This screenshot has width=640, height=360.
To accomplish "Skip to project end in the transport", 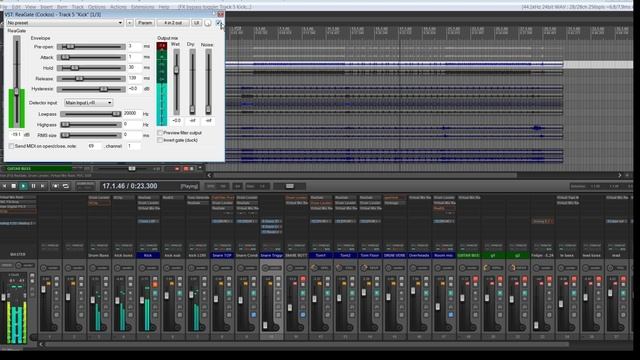I will [42, 186].
